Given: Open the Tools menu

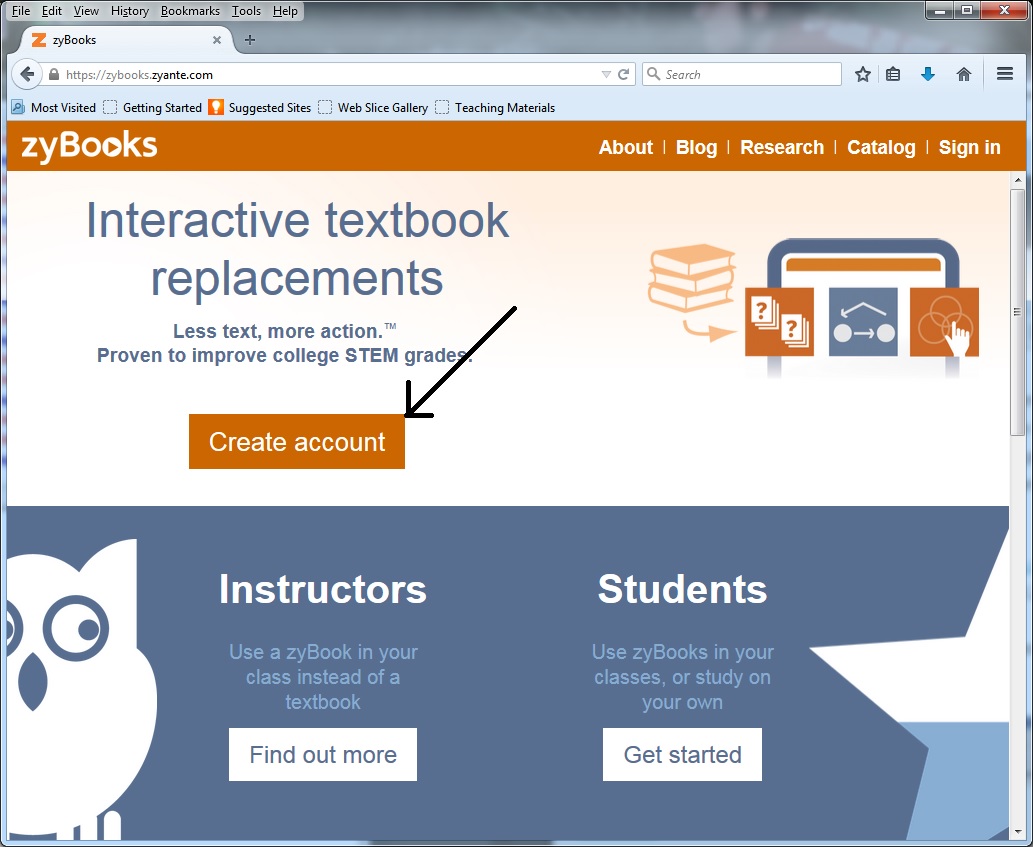Looking at the screenshot, I should click(x=246, y=11).
